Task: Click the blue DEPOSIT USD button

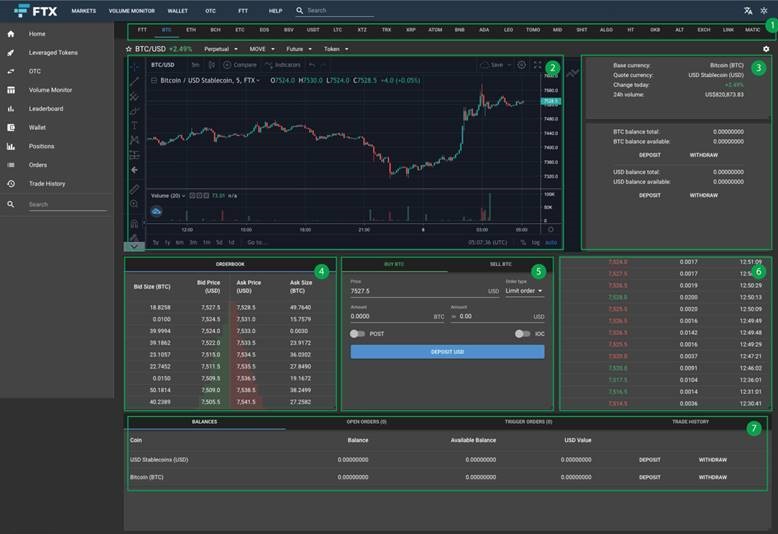Action: click(x=447, y=352)
